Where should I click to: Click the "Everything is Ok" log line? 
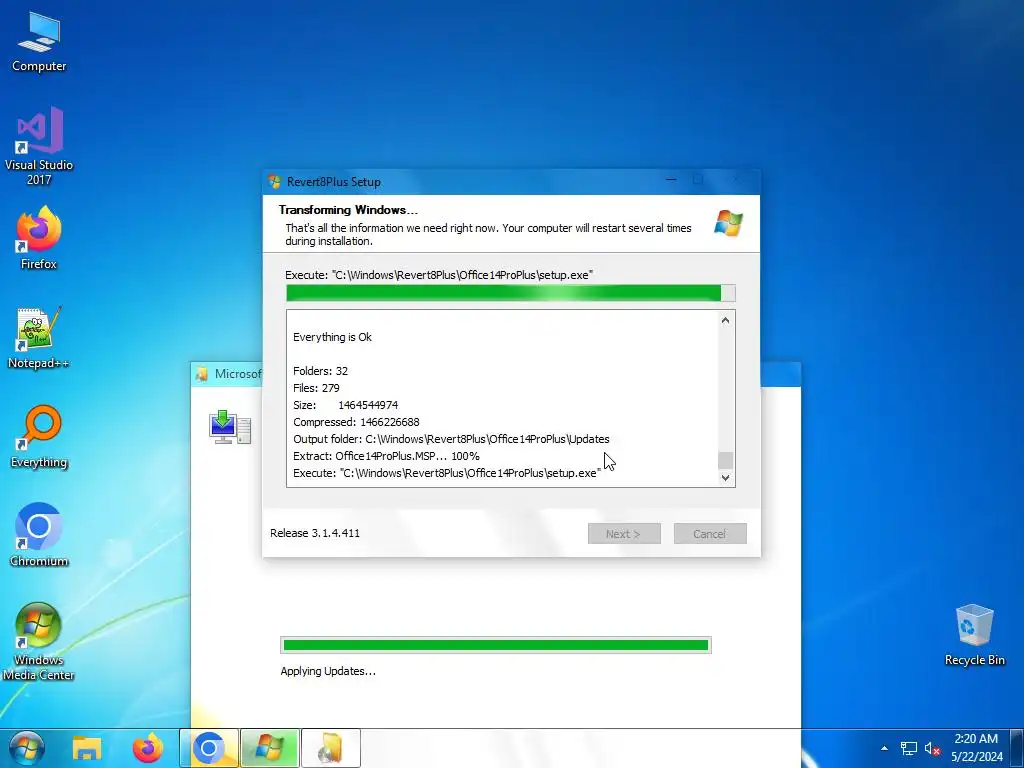coord(332,337)
